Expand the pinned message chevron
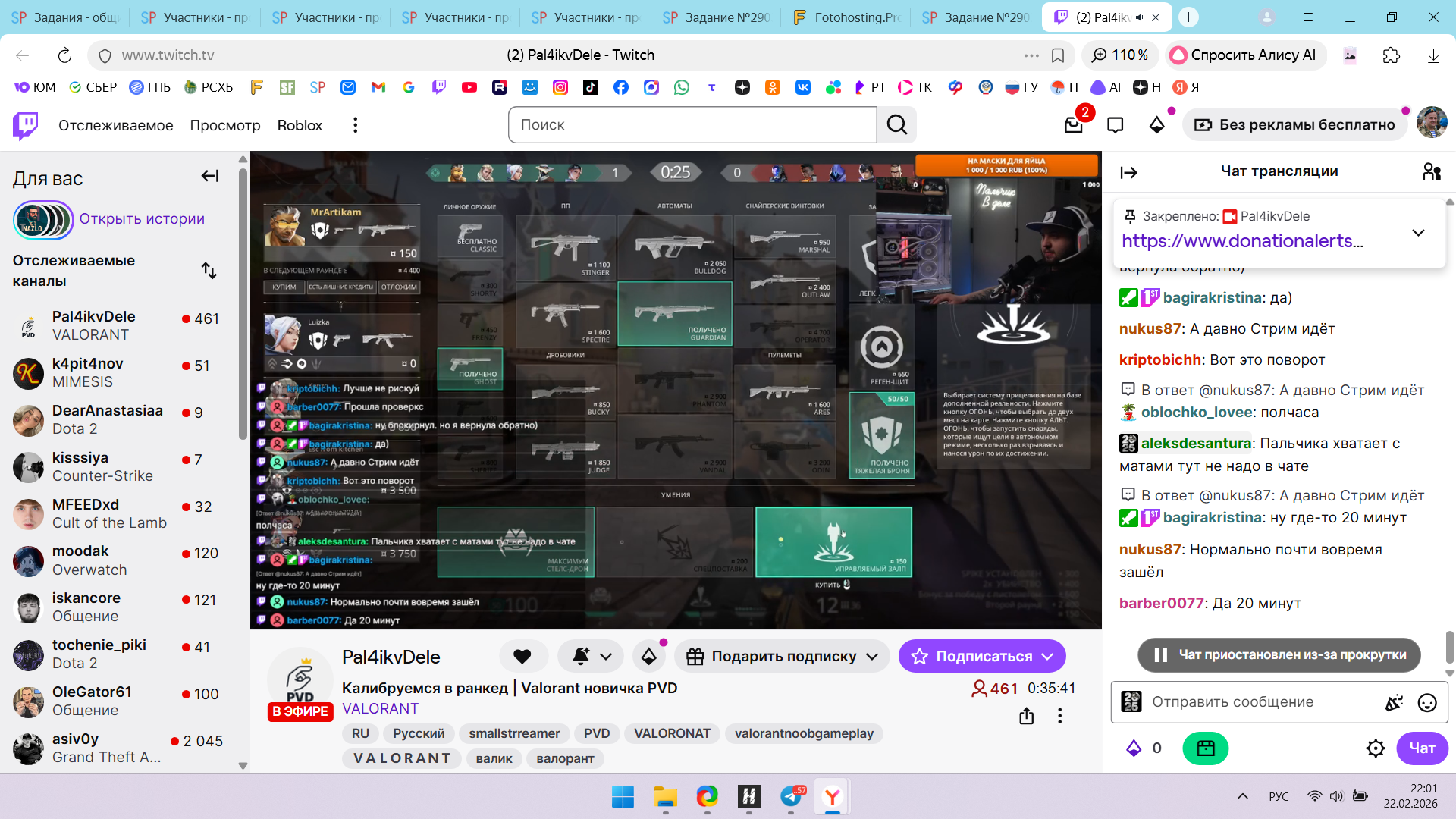Screen dimensions: 1456x819 pos(1417,233)
